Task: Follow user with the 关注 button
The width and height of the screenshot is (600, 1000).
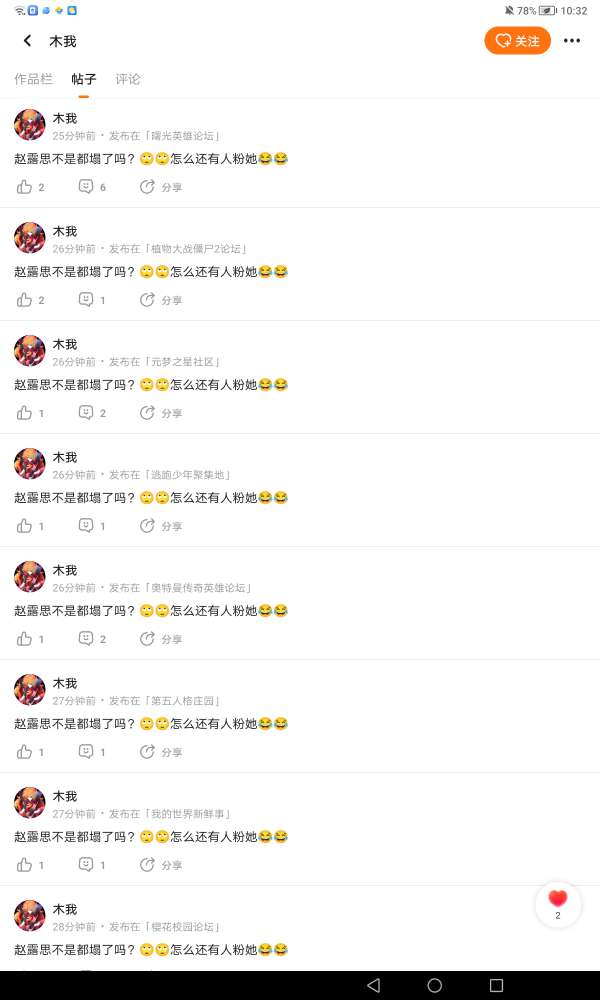Action: [x=518, y=41]
